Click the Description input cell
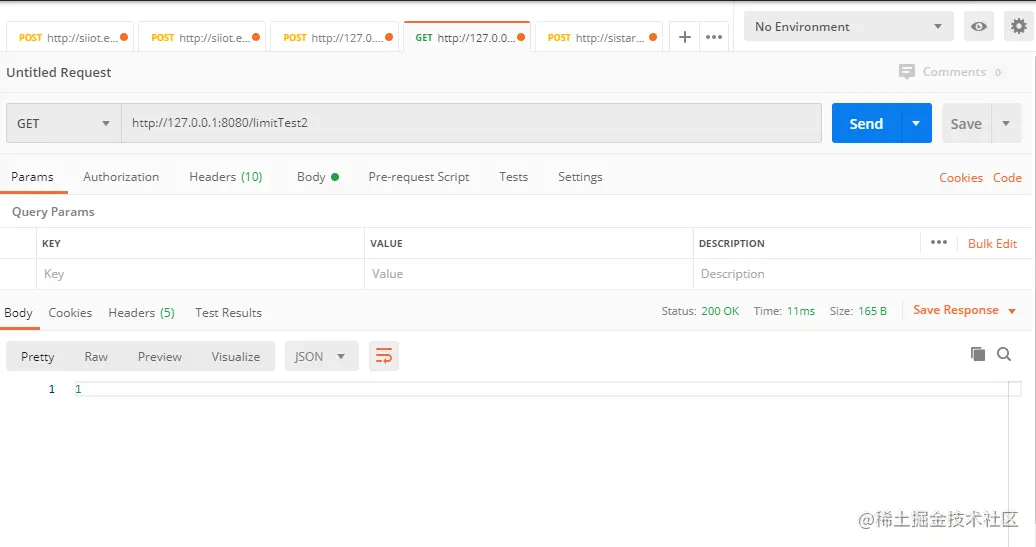This screenshot has height=547, width=1036. coord(863,274)
